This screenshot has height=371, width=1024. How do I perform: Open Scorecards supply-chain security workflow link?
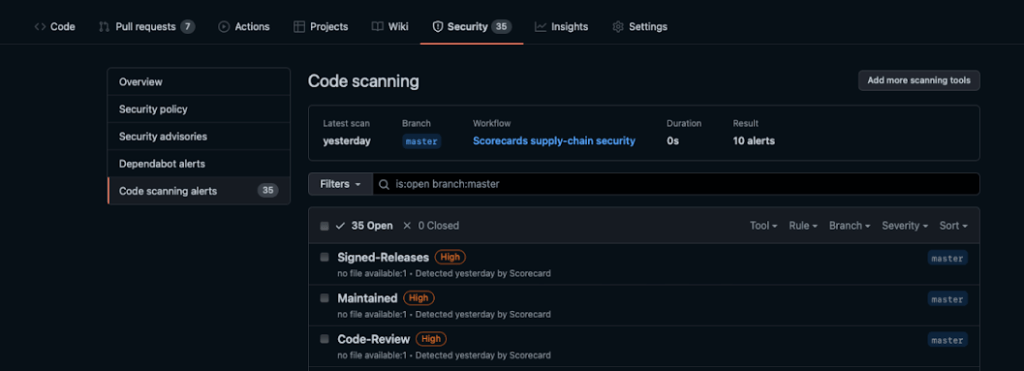554,140
